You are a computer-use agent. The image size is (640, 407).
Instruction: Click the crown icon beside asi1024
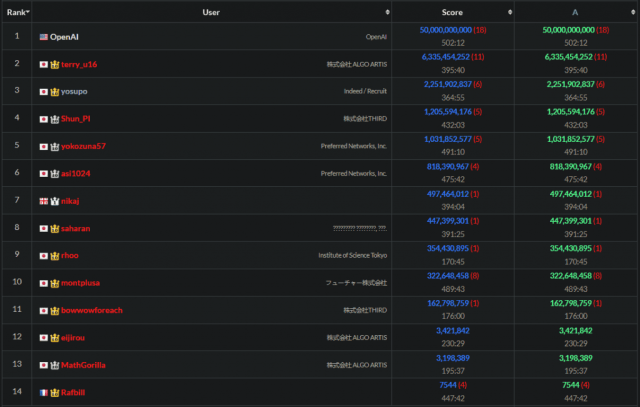click(55, 174)
